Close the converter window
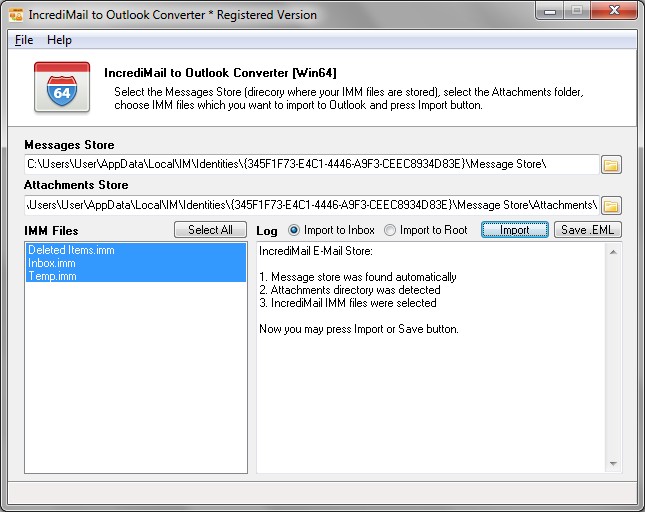Viewport: 645px width, 512px height. 614,10
